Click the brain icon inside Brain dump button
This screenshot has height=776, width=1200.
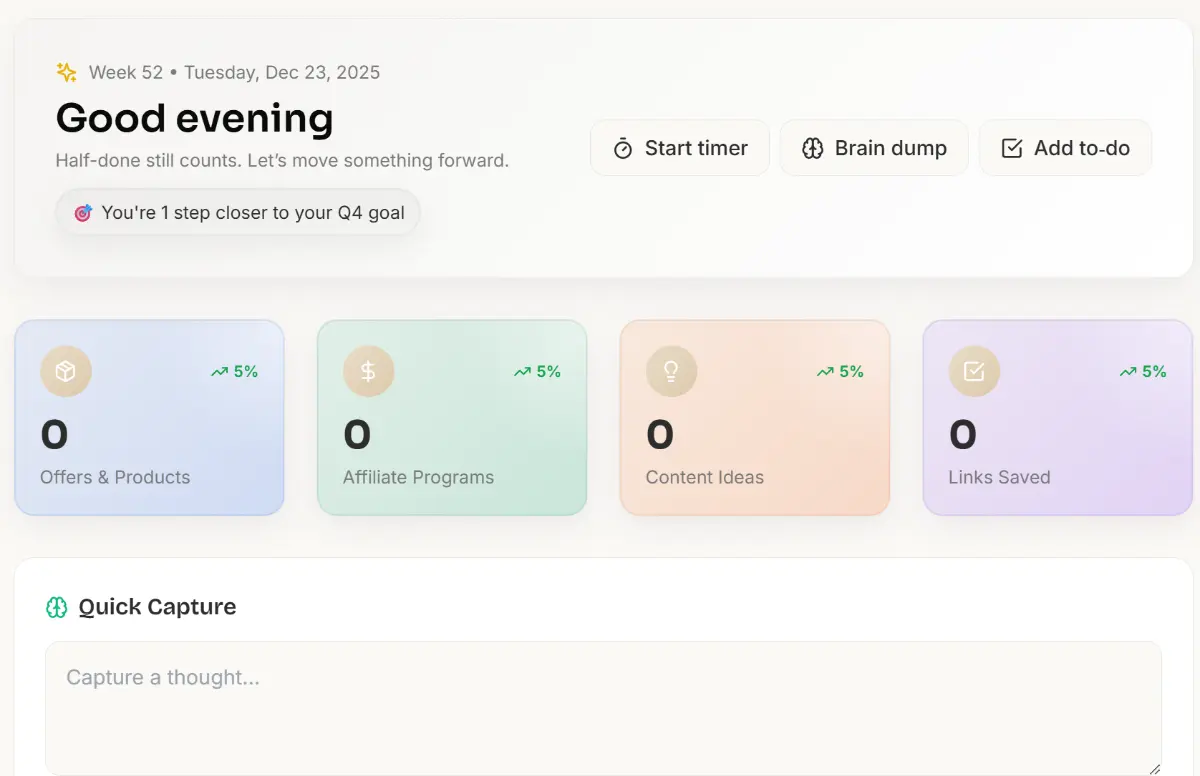(813, 147)
